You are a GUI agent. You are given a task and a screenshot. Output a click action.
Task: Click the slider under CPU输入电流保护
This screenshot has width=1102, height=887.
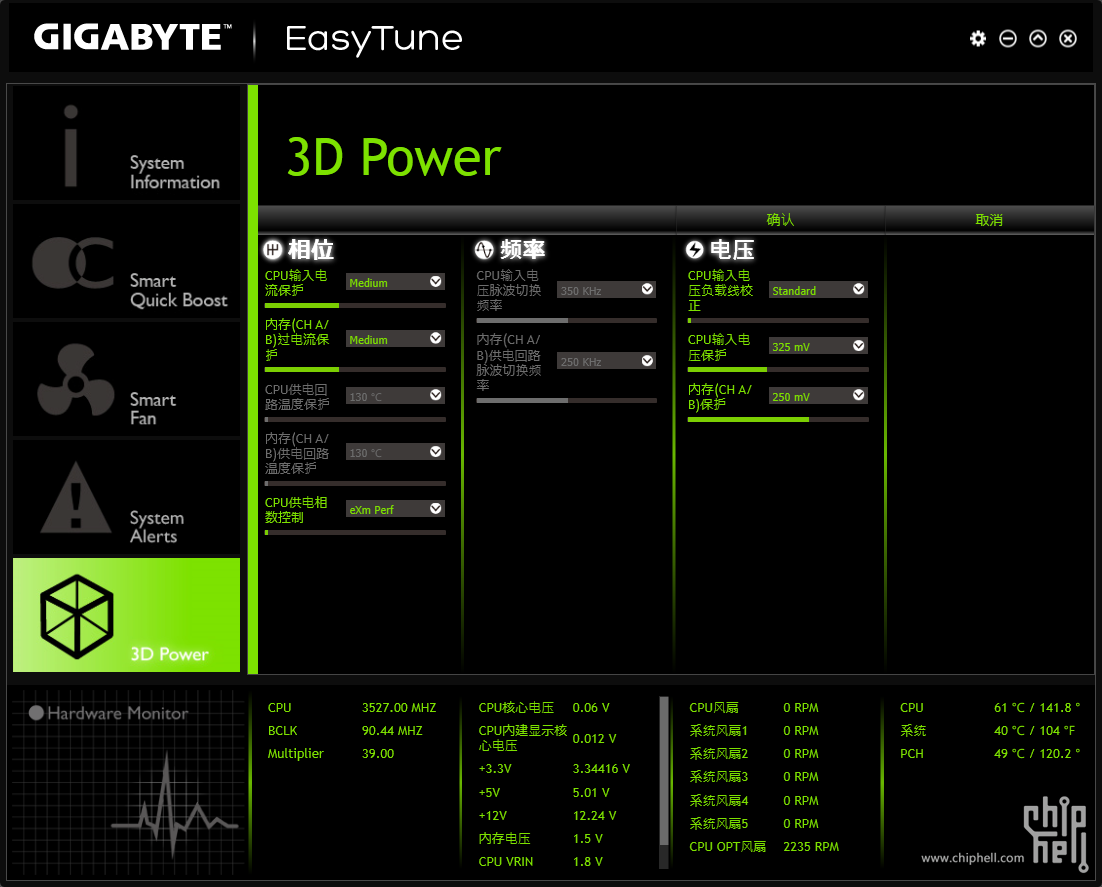point(355,306)
